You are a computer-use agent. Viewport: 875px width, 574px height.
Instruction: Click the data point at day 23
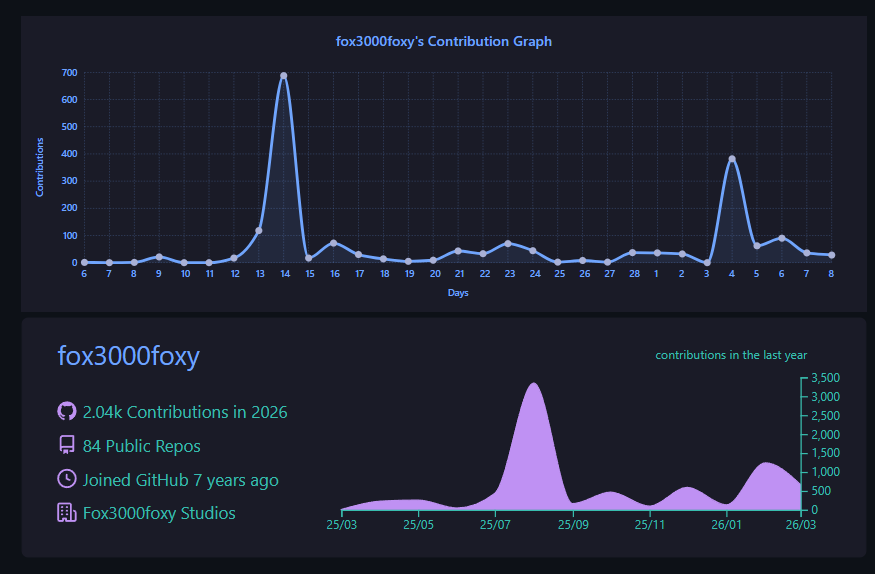coord(508,244)
